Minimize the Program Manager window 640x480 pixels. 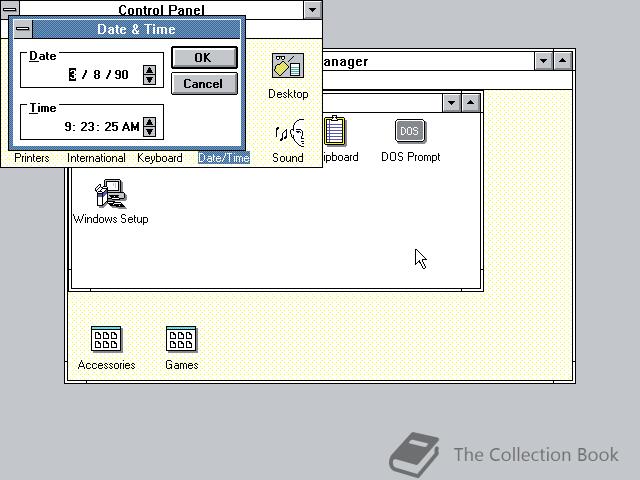544,61
